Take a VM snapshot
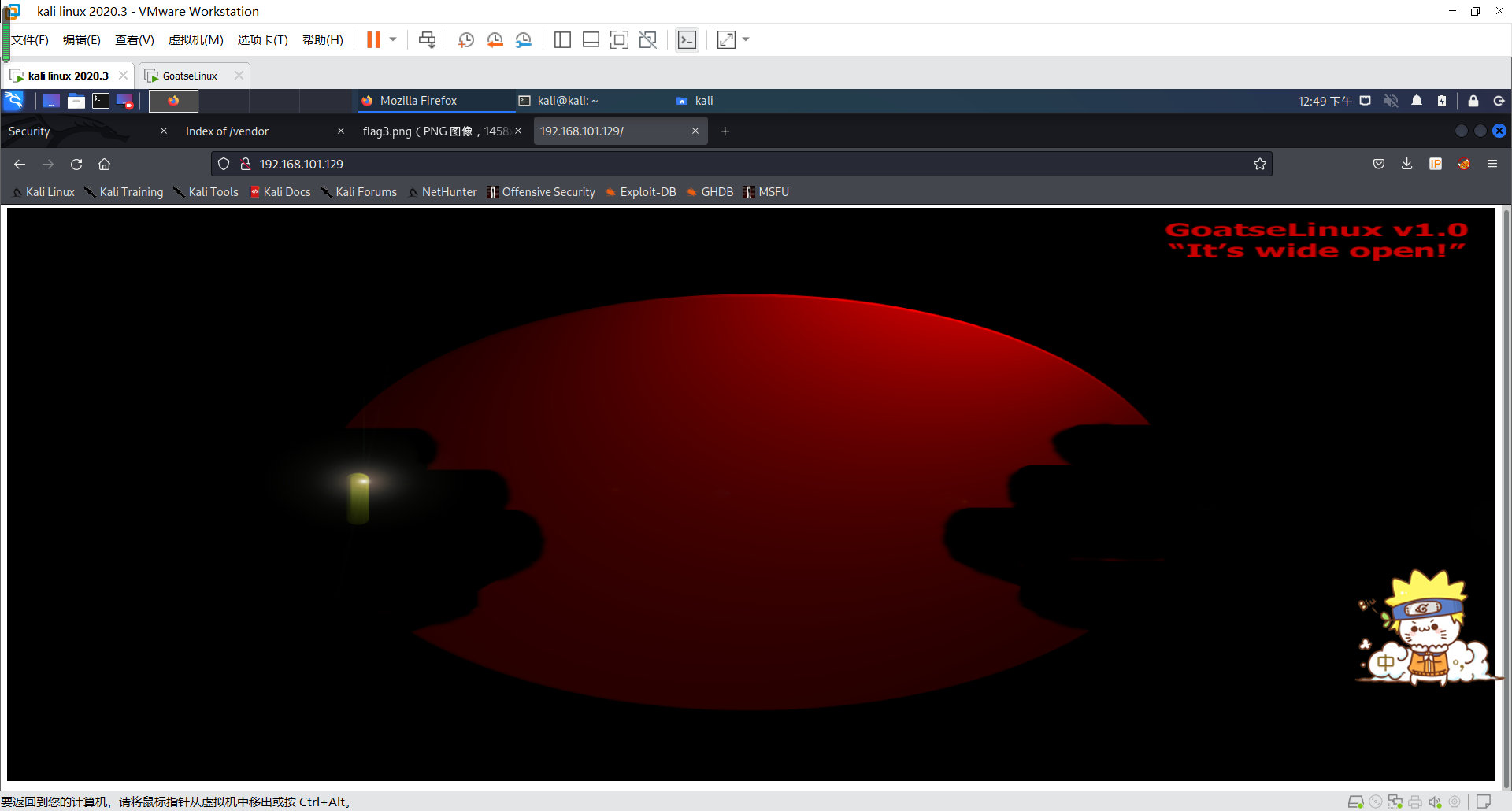 pyautogui.click(x=466, y=40)
